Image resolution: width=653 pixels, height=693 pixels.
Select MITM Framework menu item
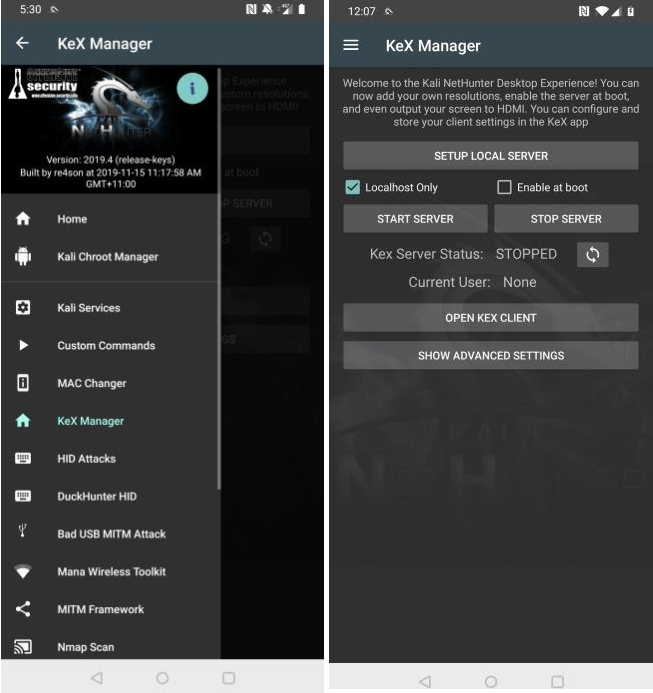coord(111,609)
